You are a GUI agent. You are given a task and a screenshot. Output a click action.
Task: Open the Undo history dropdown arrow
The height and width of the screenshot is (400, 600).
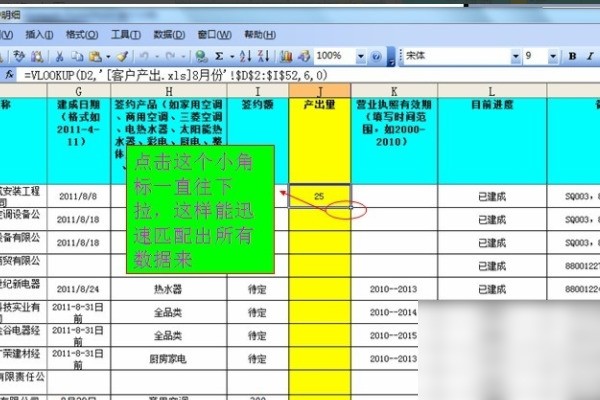[x=157, y=57]
